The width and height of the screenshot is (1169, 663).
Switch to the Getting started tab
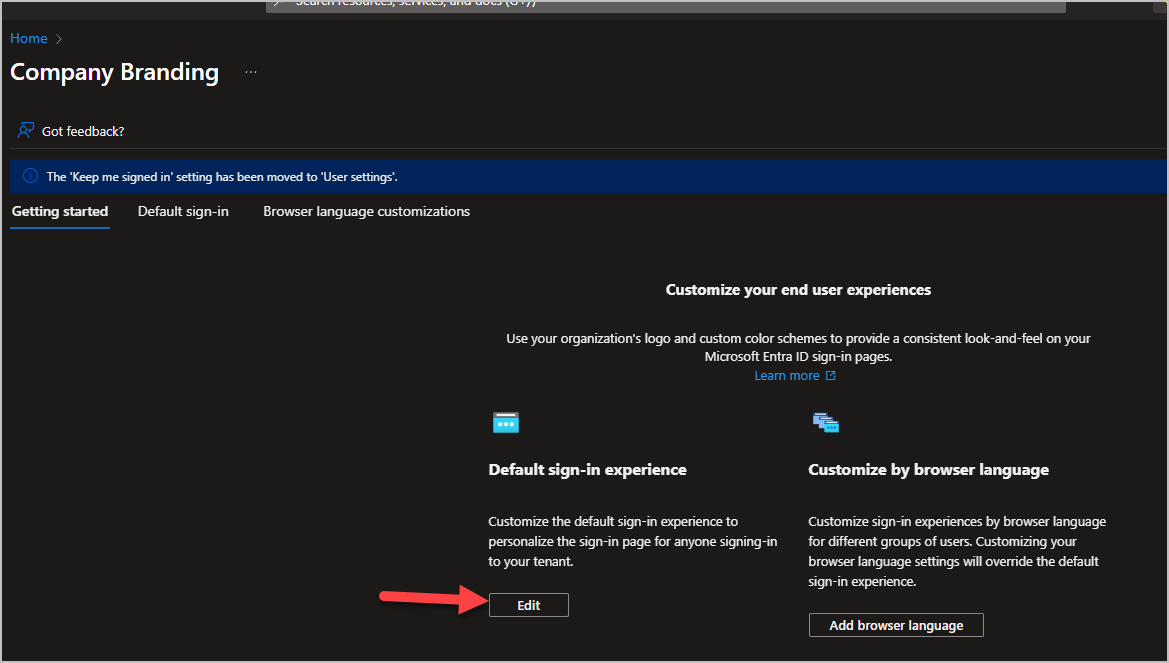(60, 212)
